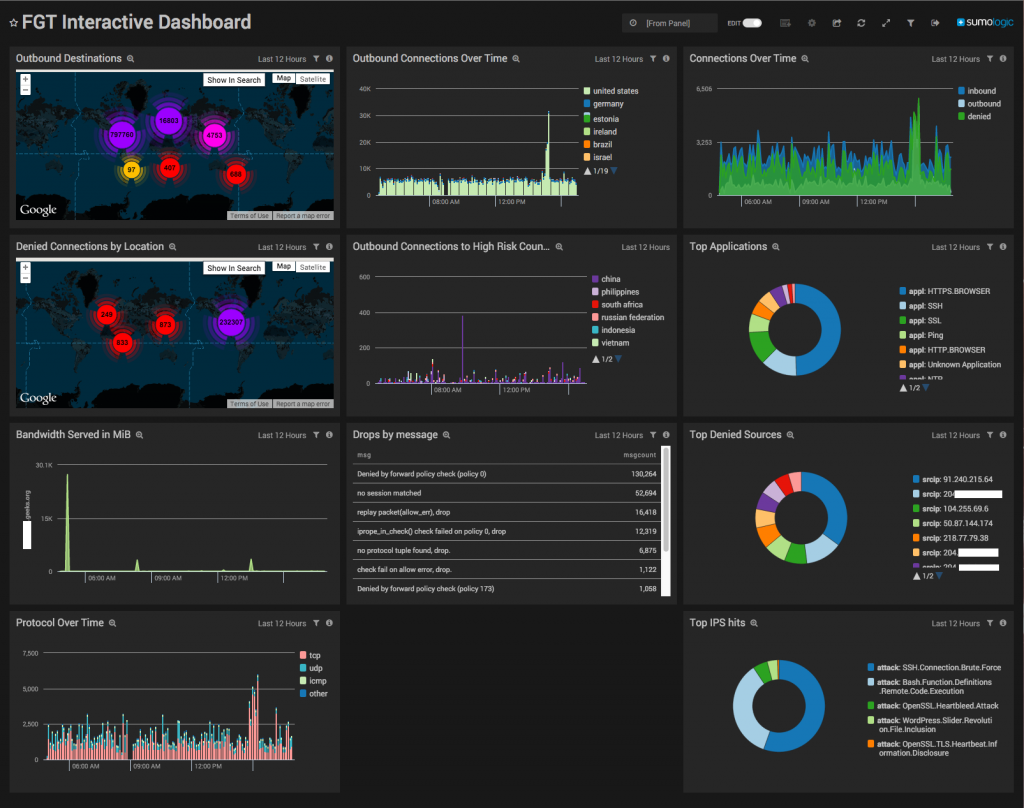Open dashboard settings gear icon
1024x808 pixels.
[x=812, y=23]
